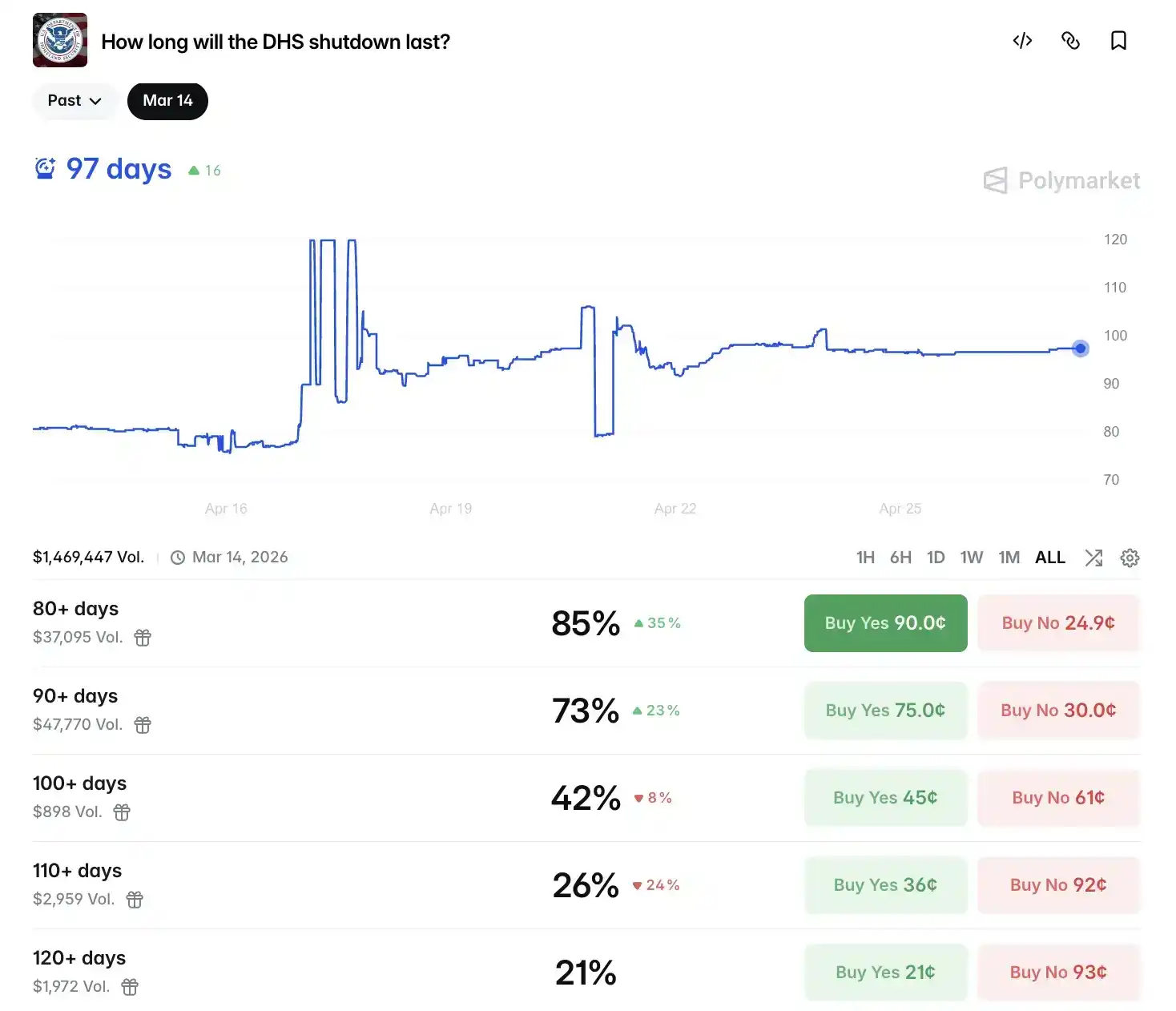The image size is (1176, 1011).
Task: Click gift icon beside 120+ days volume
Action: (x=130, y=987)
